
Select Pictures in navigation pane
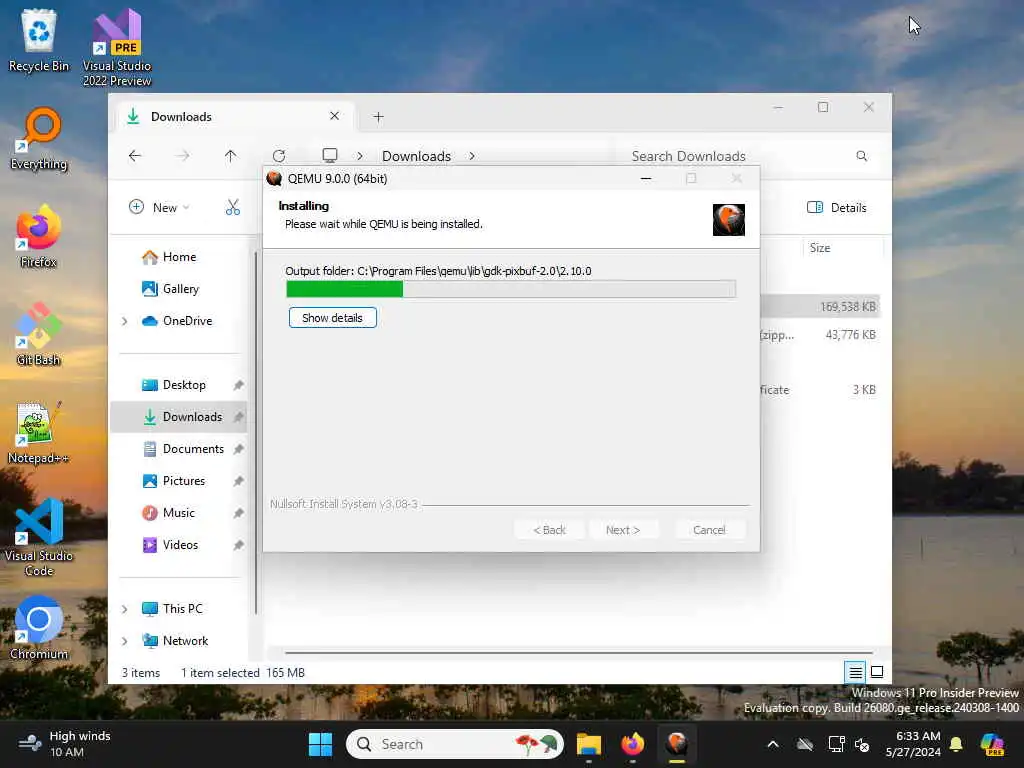[180, 481]
